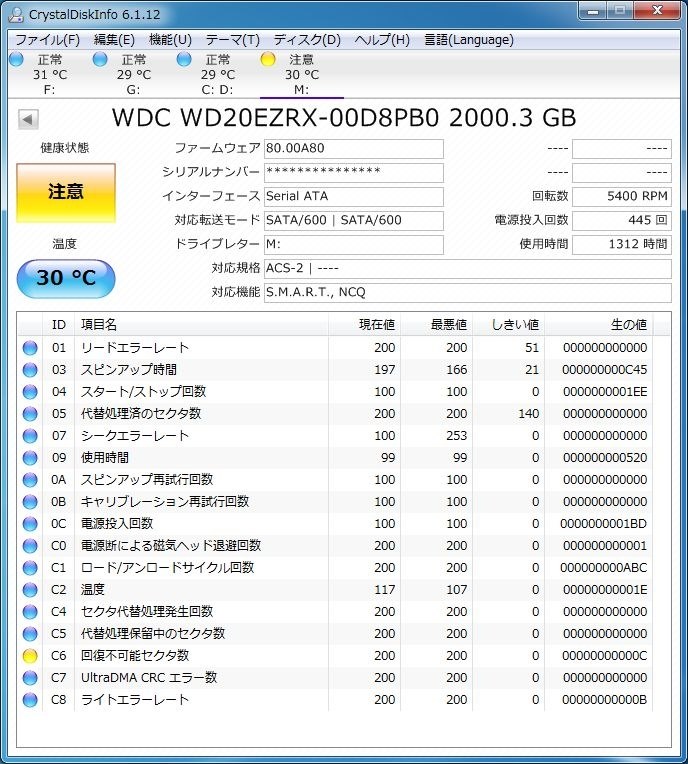Viewport: 688px width, 764px height.
Task: Click the masked serial number field
Action: pyautogui.click(x=354, y=172)
